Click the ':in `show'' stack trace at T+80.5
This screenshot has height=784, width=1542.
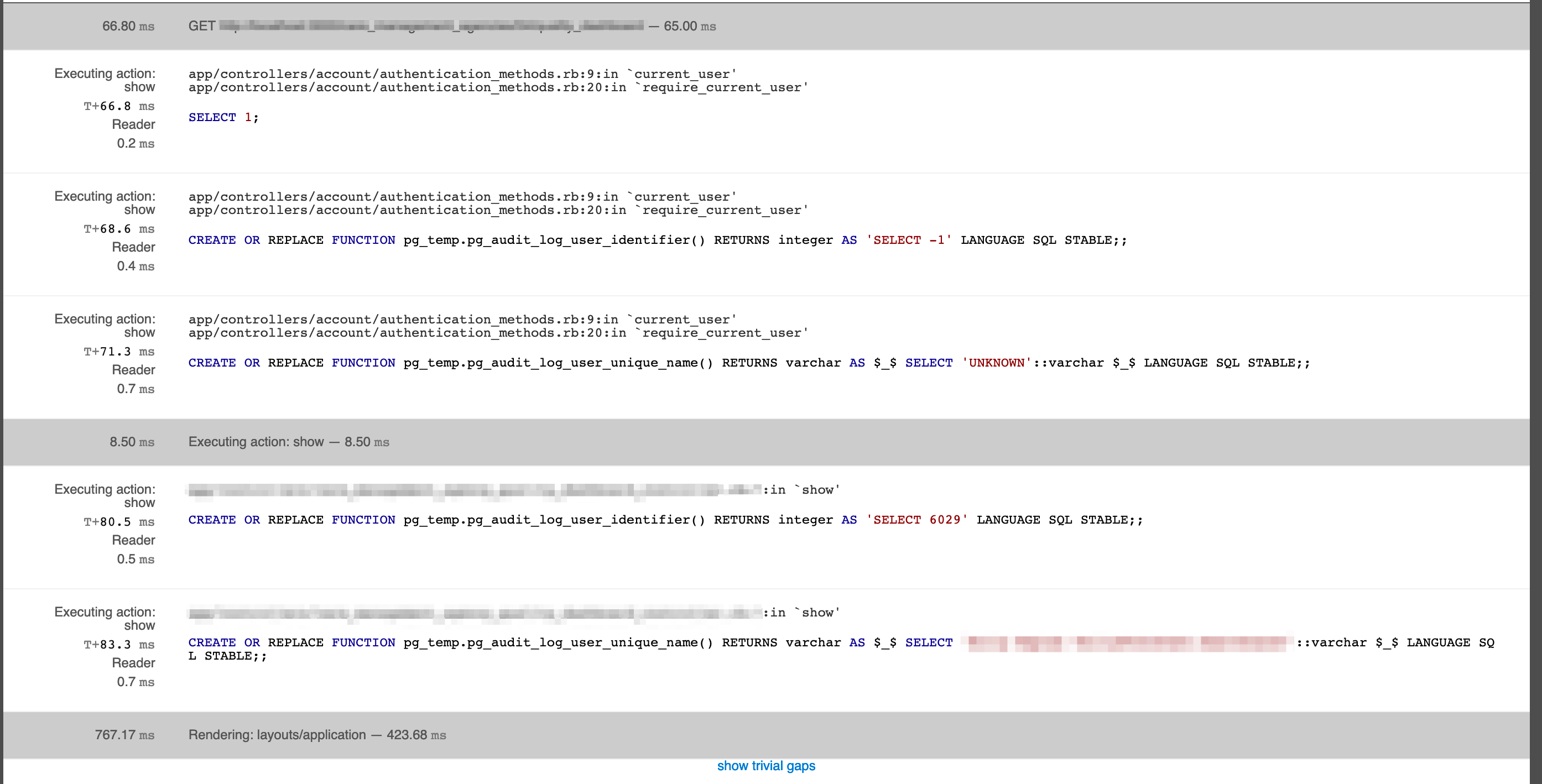click(x=802, y=489)
